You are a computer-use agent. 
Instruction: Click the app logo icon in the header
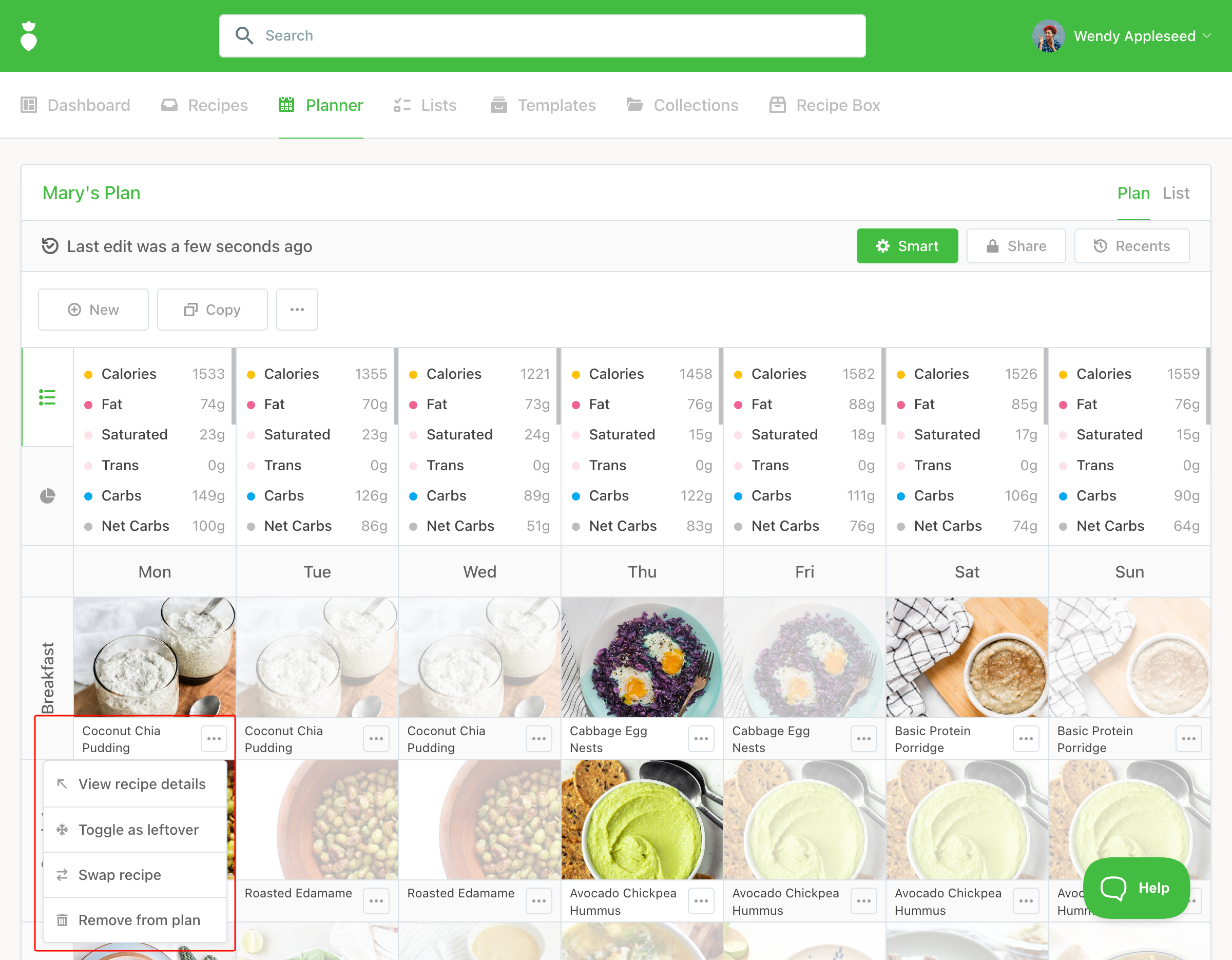point(29,36)
